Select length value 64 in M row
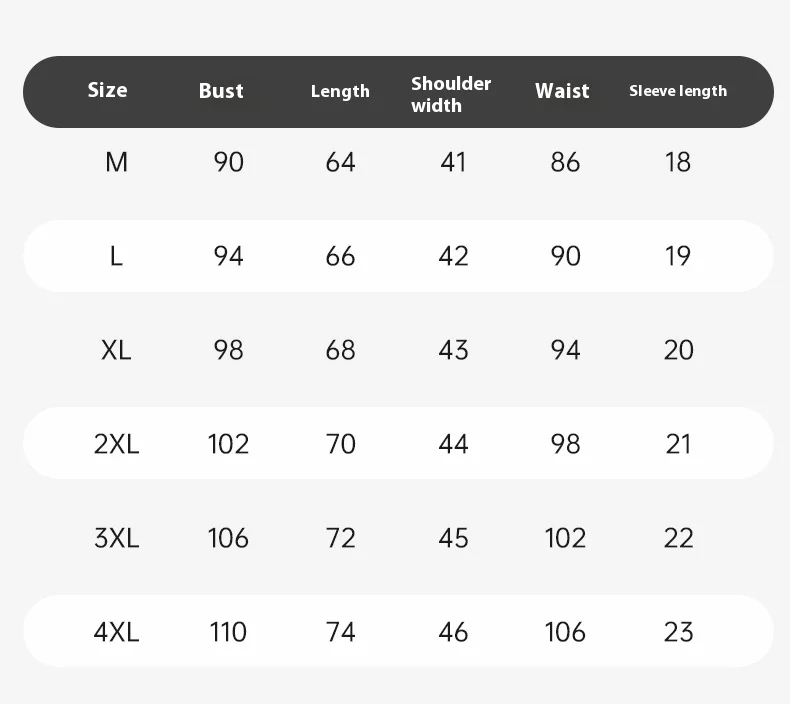The width and height of the screenshot is (790, 704). (340, 162)
